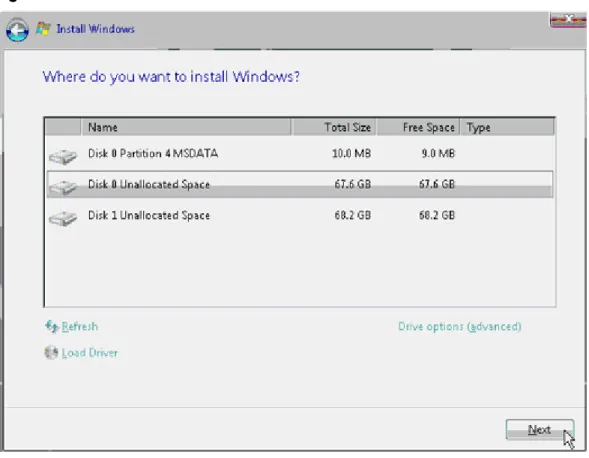Open Drive options (advanced)
The image size is (589, 458).
[x=460, y=326]
